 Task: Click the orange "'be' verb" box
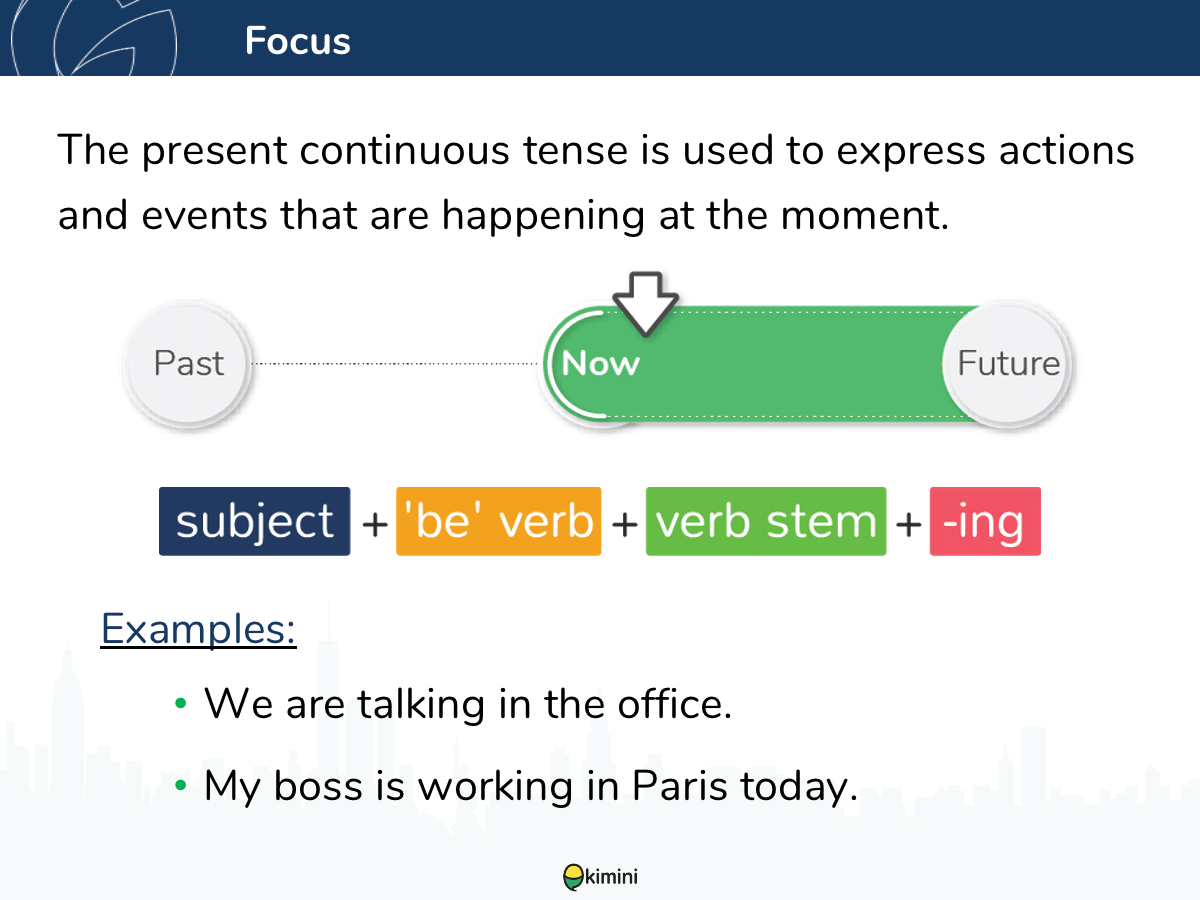pos(499,522)
